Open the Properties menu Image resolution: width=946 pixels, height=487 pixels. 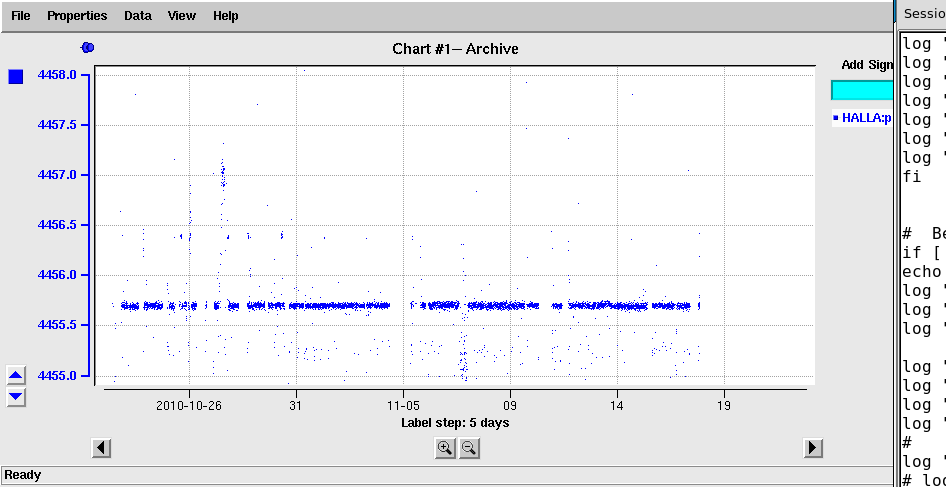click(77, 16)
